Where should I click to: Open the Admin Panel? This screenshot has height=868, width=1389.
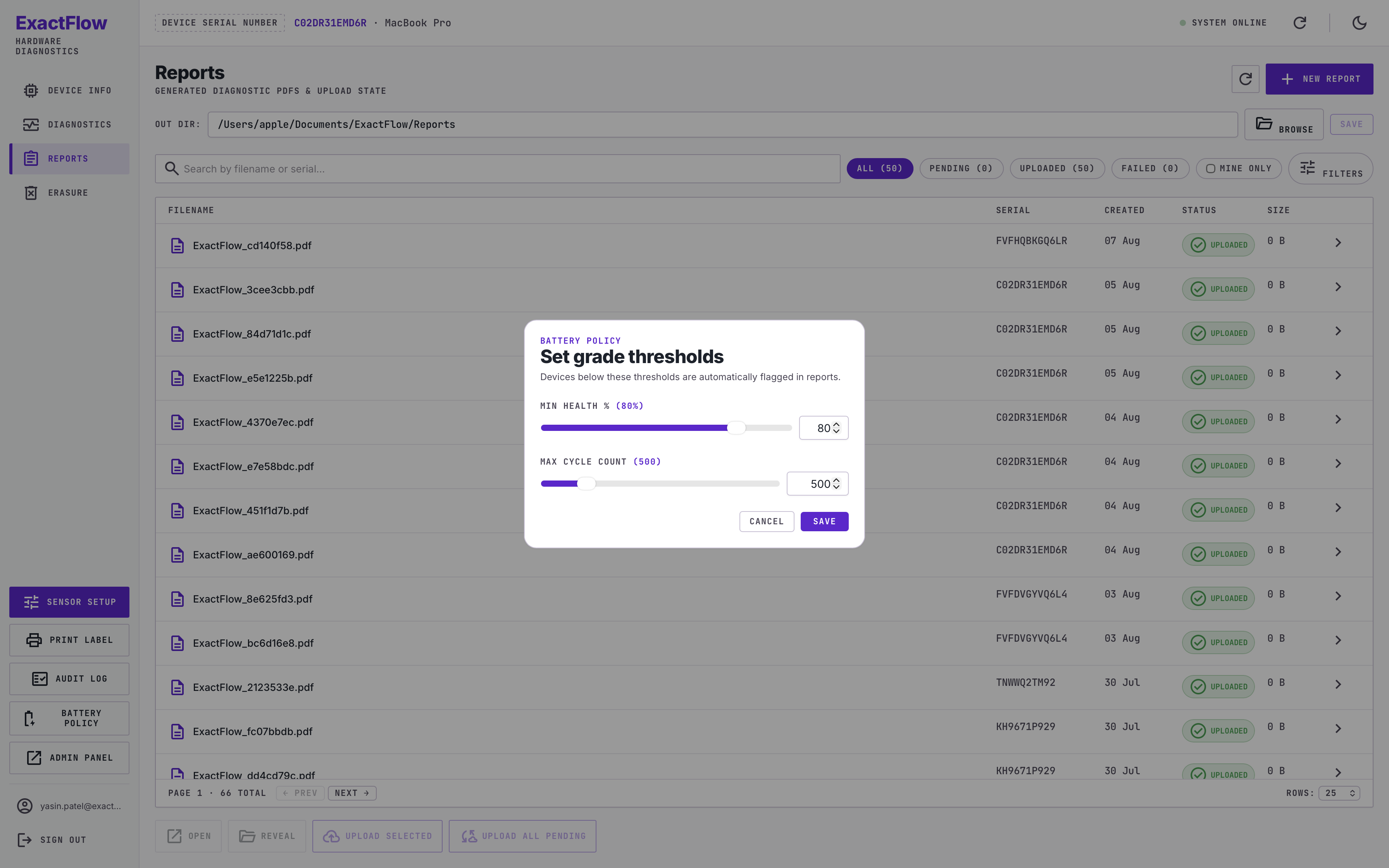[x=69, y=758]
